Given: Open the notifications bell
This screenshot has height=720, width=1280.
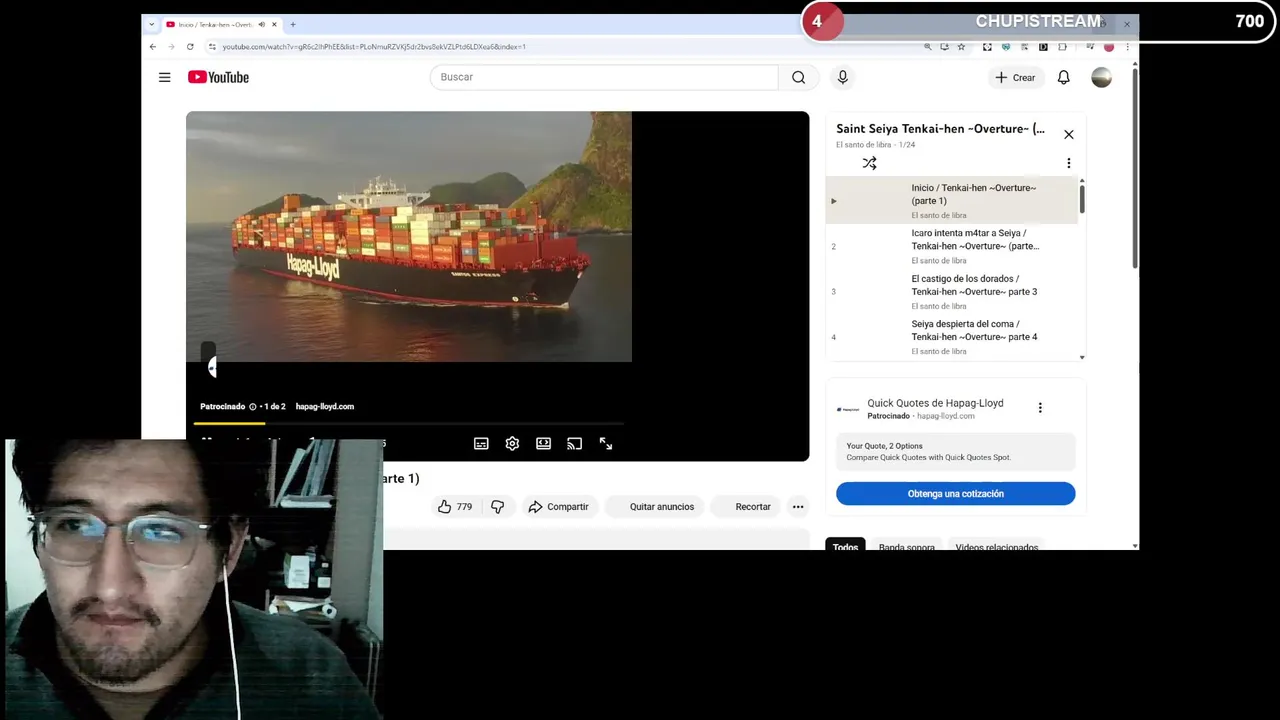Looking at the screenshot, I should [1064, 77].
